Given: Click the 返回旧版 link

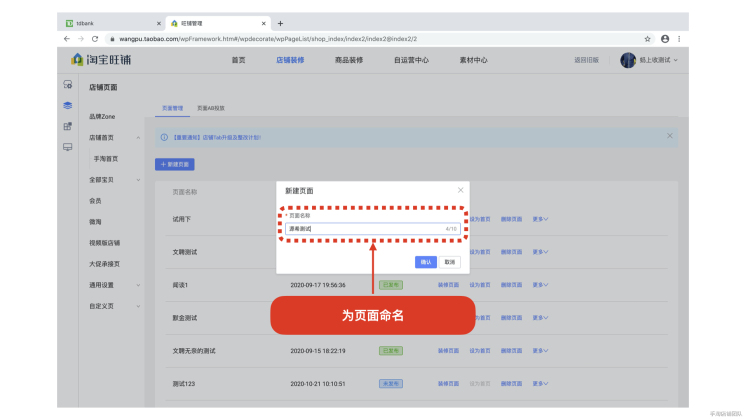Looking at the screenshot, I should pos(586,60).
